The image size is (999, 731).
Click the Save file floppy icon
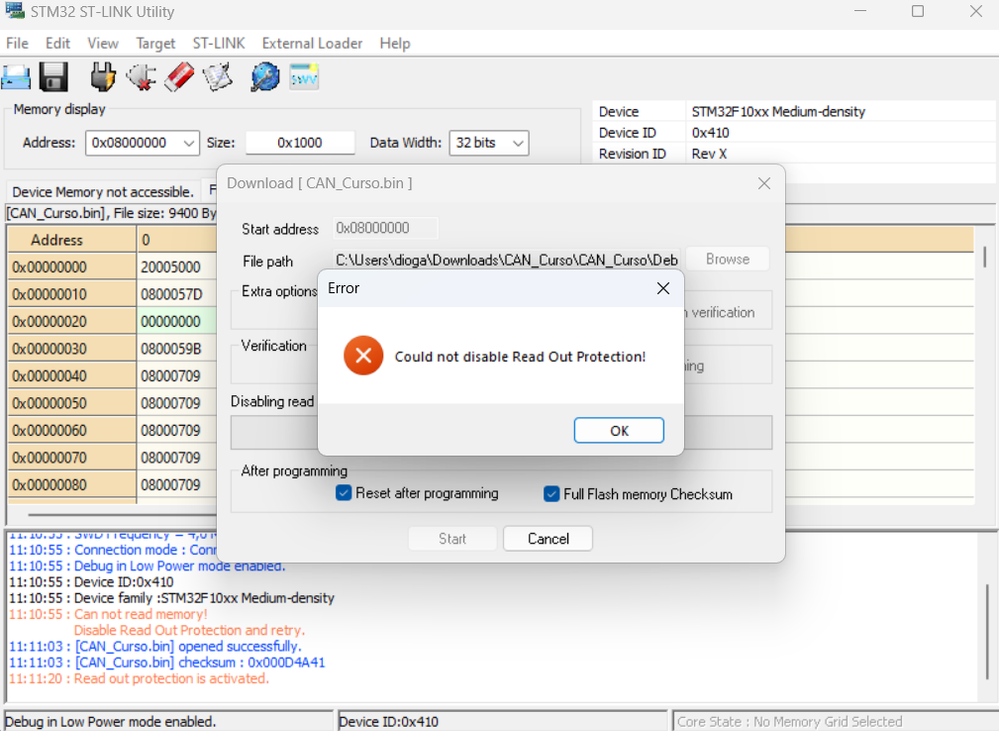[54, 77]
